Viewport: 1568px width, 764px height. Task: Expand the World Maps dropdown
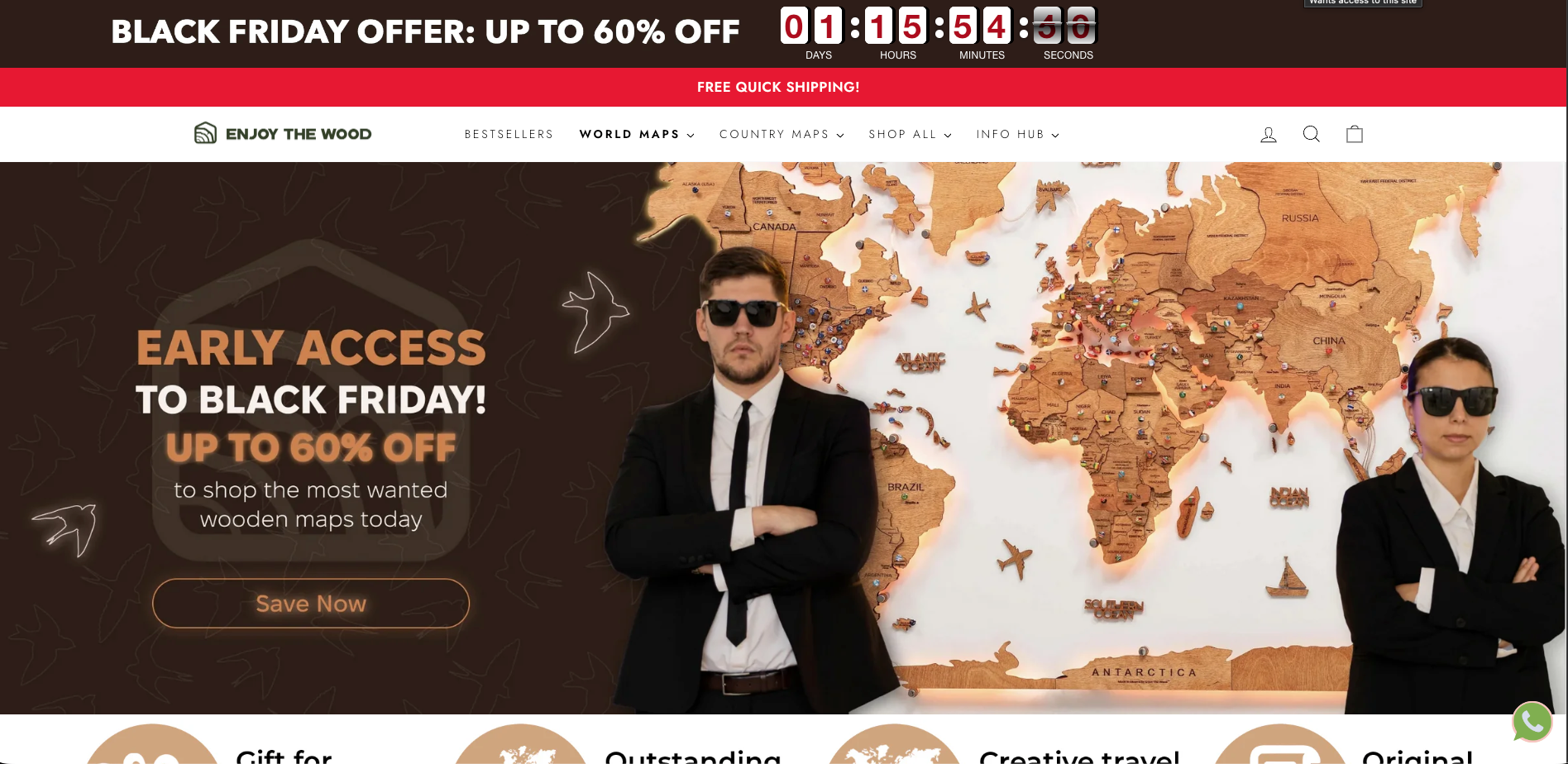tap(637, 134)
